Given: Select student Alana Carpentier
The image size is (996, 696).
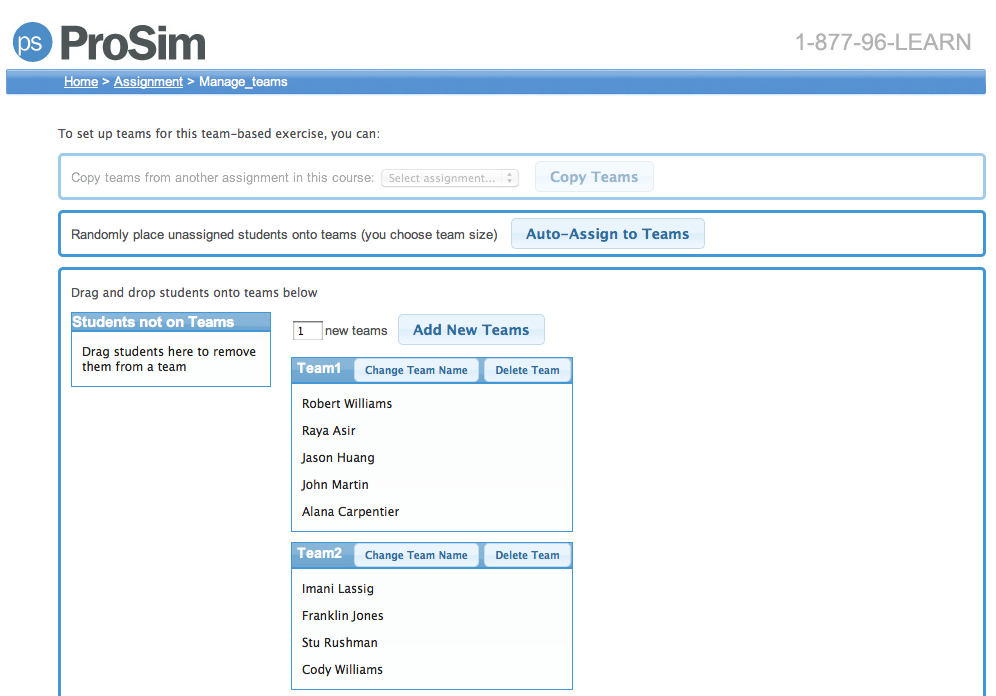Looking at the screenshot, I should 351,512.
